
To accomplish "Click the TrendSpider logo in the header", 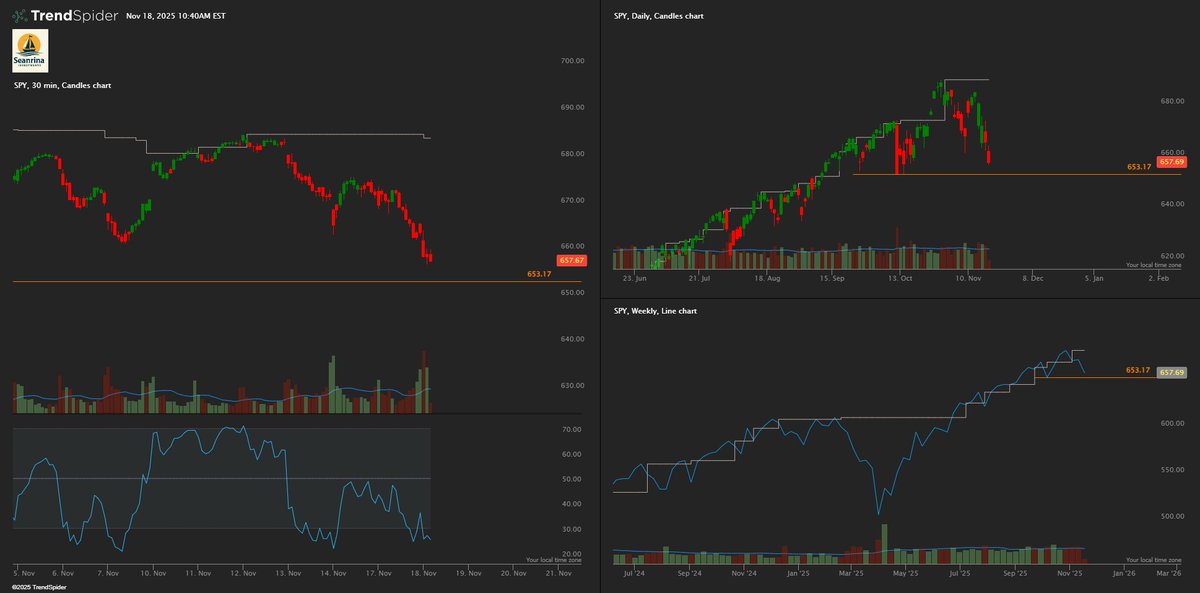I will pyautogui.click(x=64, y=16).
